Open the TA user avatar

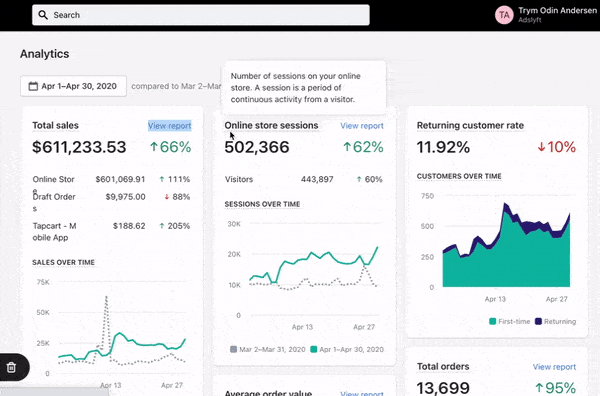click(504, 15)
